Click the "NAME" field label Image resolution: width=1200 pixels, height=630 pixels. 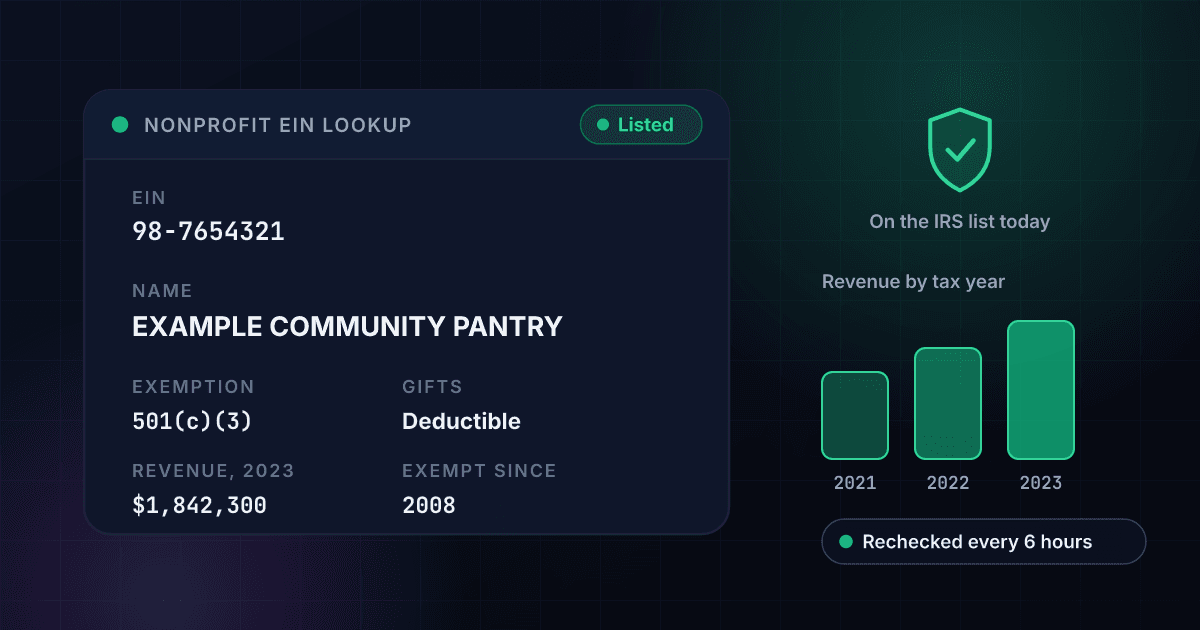click(x=162, y=291)
